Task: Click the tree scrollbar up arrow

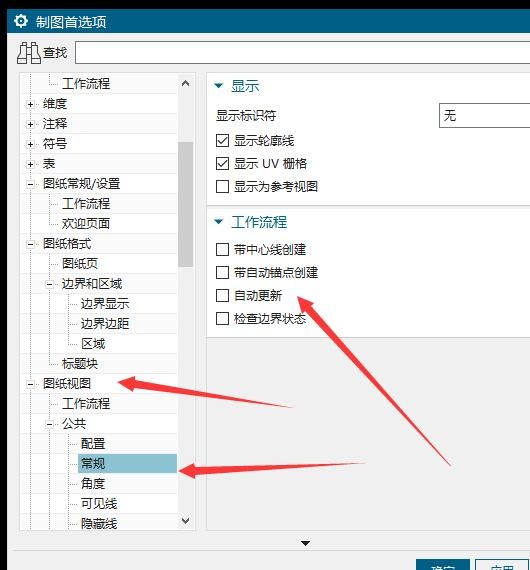Action: [185, 83]
